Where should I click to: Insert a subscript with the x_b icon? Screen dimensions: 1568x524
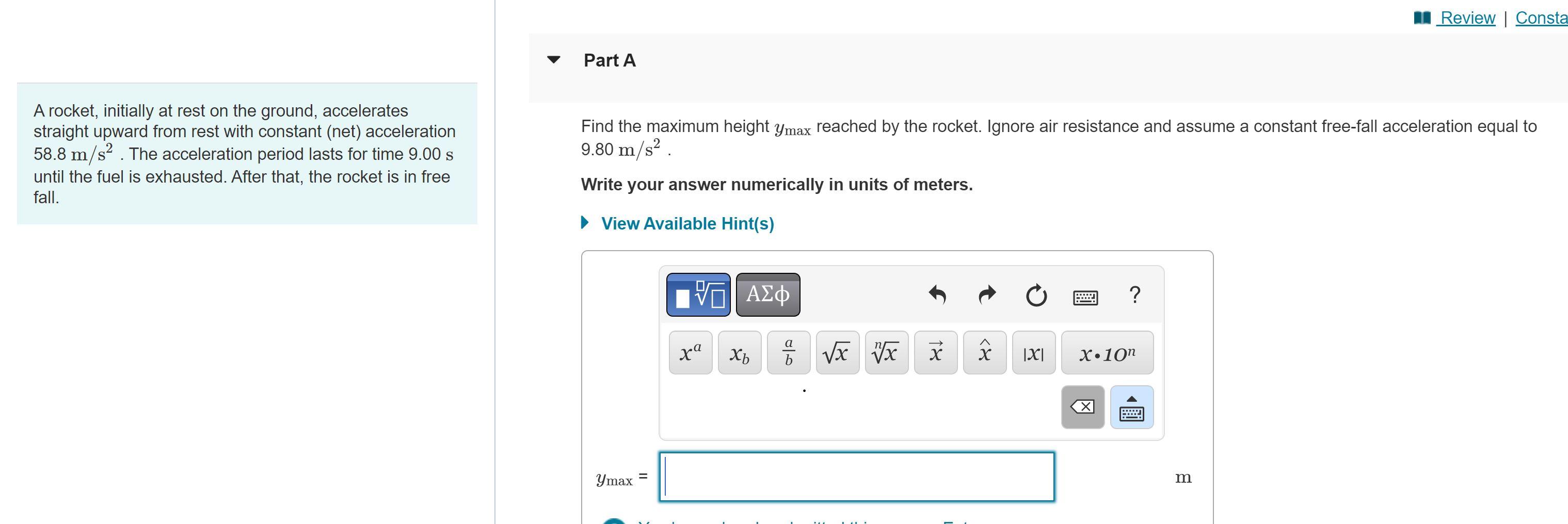739,353
